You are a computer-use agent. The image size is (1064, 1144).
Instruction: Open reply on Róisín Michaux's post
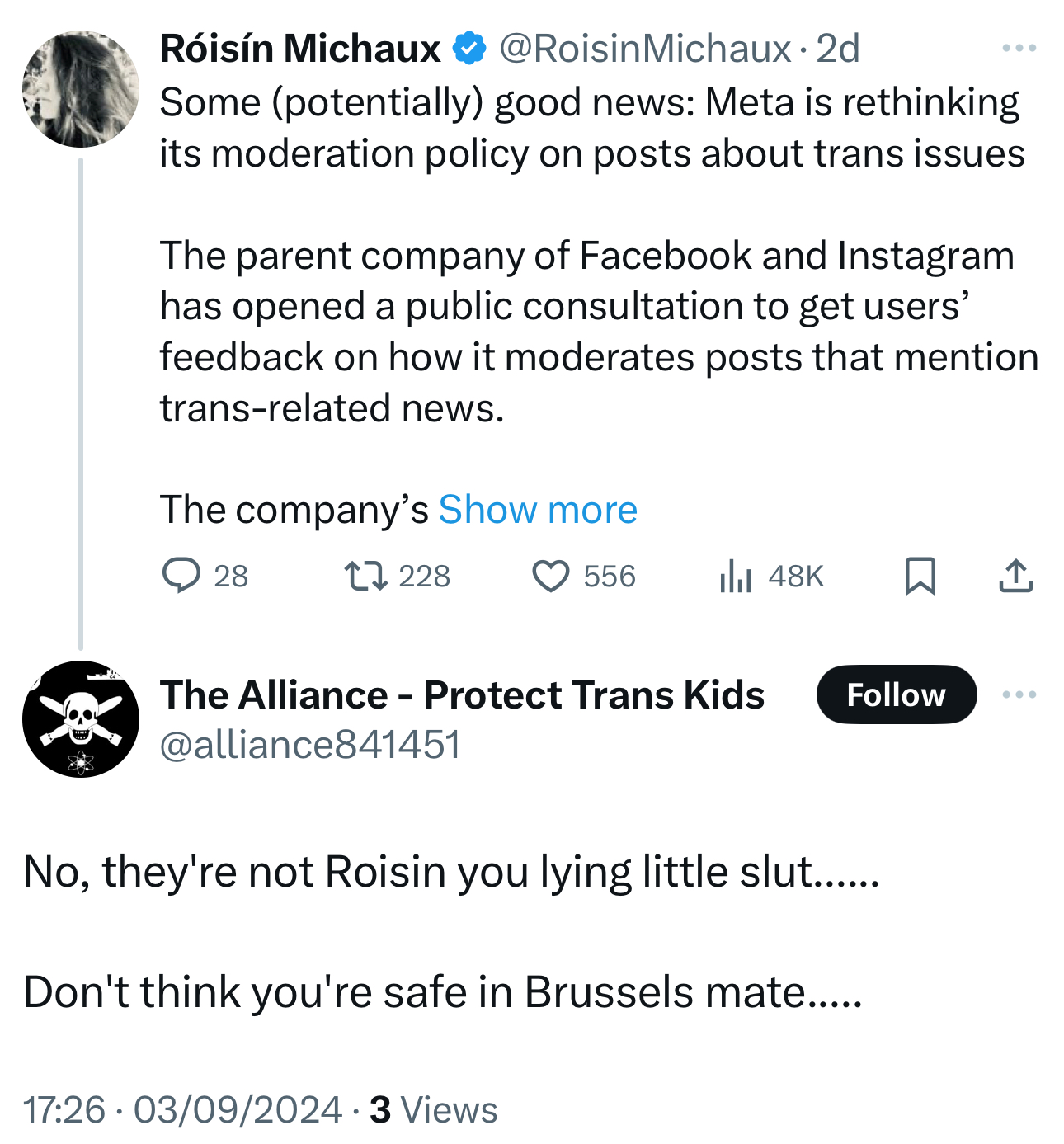coord(181,576)
